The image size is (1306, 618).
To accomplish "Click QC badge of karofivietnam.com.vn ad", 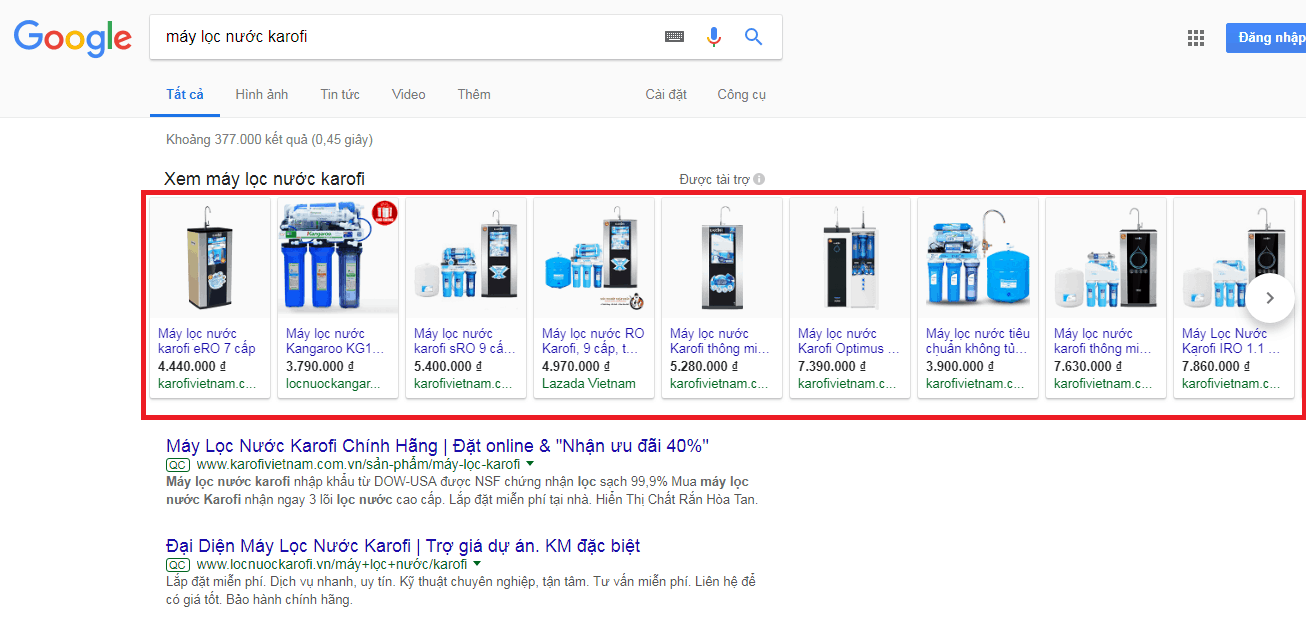I will point(178,465).
